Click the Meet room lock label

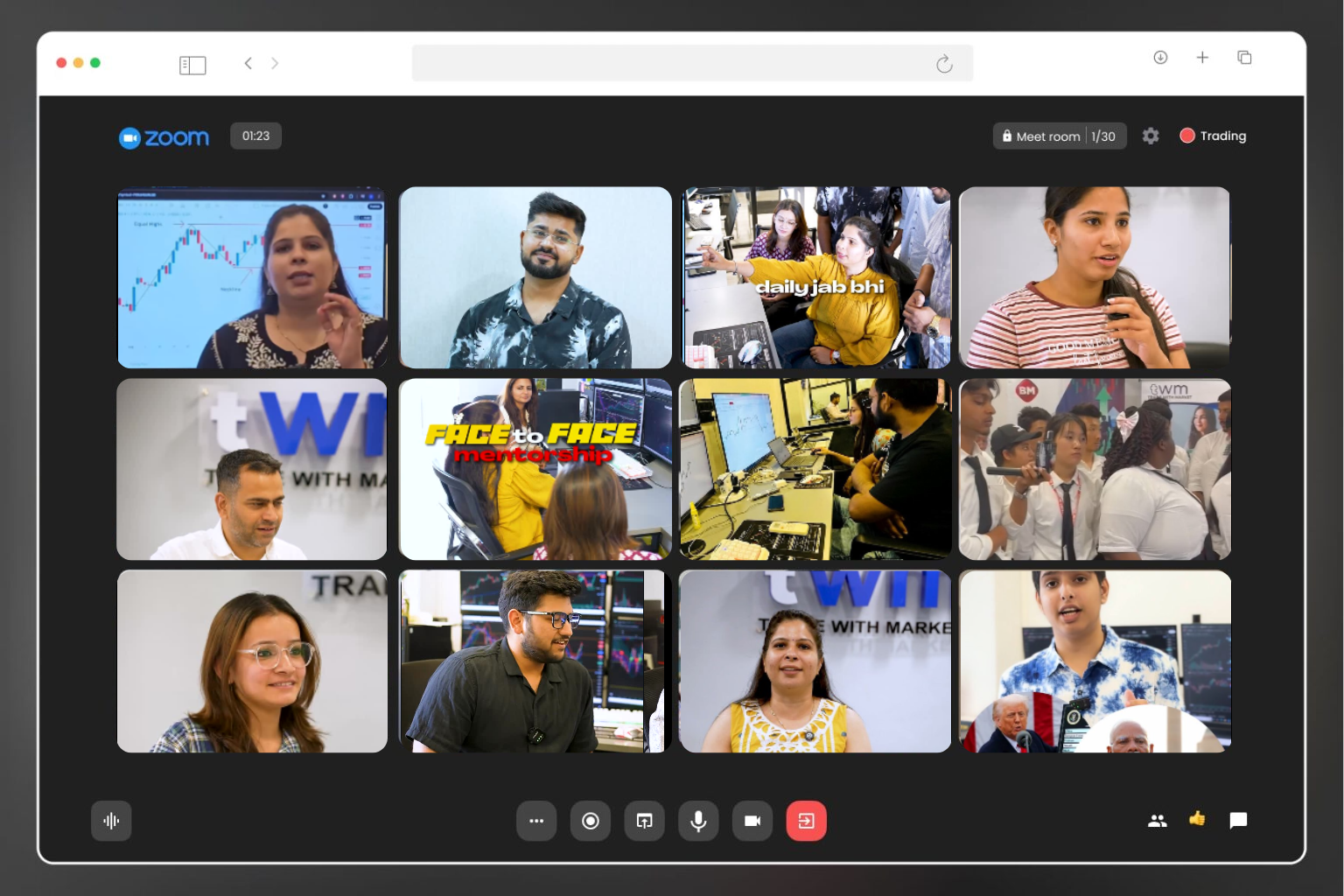tap(1041, 136)
